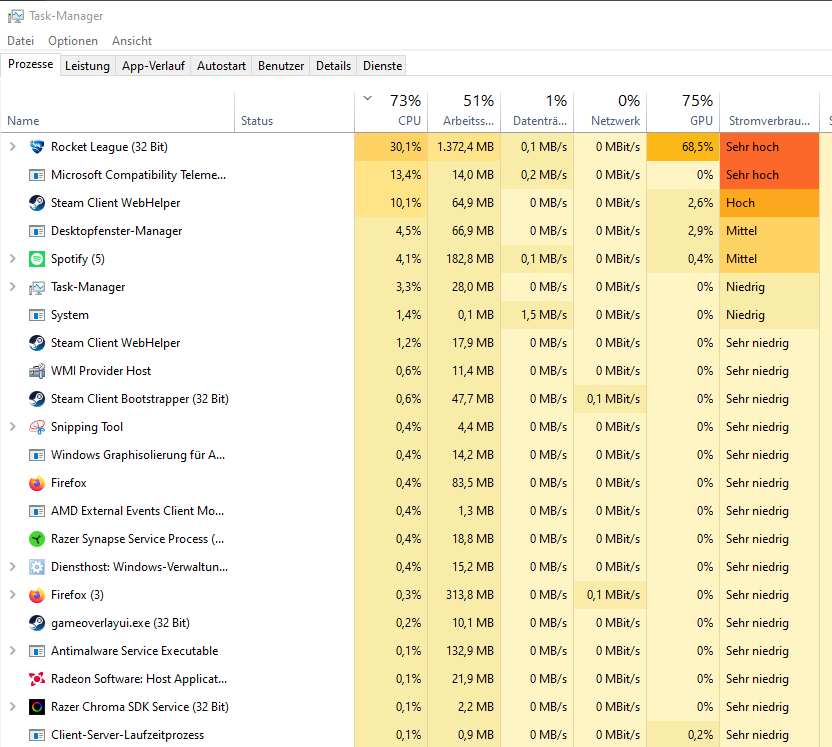Sort by the Stromverbrauch column header
The width and height of the screenshot is (832, 747).
[769, 111]
